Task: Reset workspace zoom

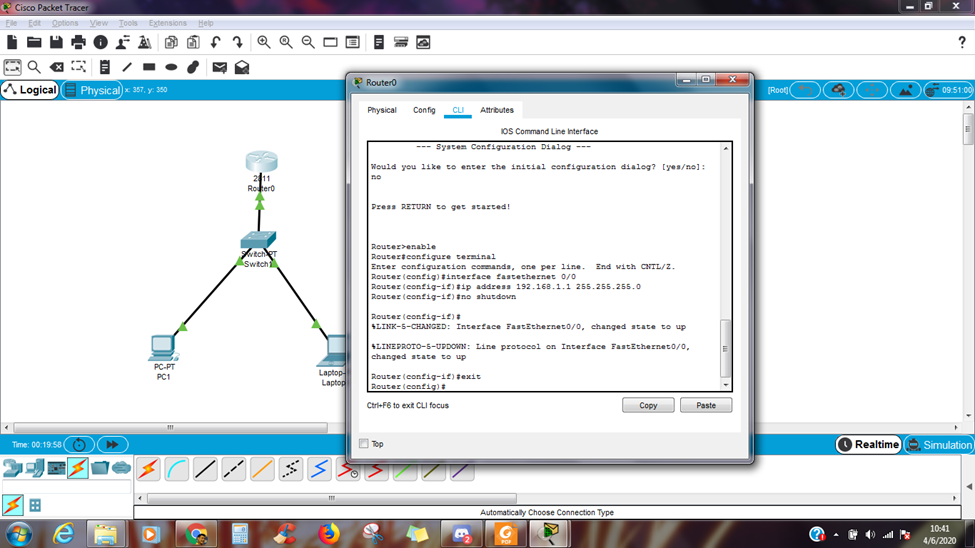Action: 286,42
